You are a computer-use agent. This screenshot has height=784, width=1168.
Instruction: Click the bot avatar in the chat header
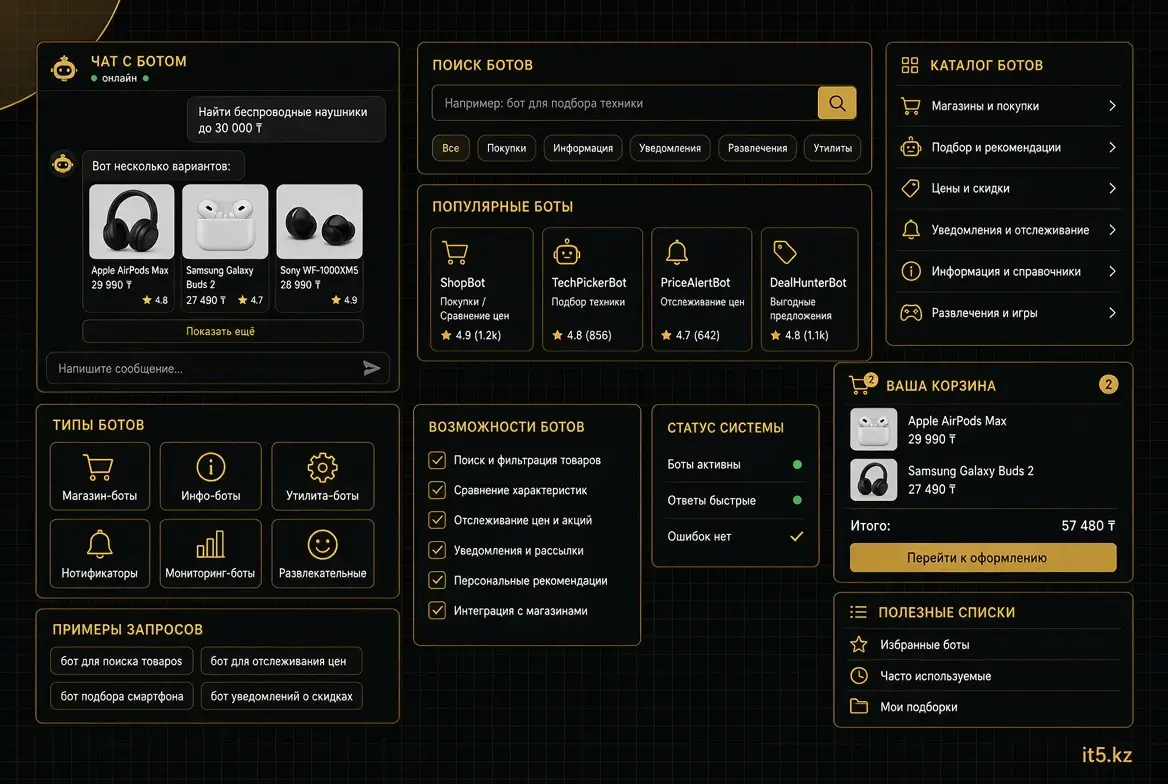pyautogui.click(x=64, y=69)
